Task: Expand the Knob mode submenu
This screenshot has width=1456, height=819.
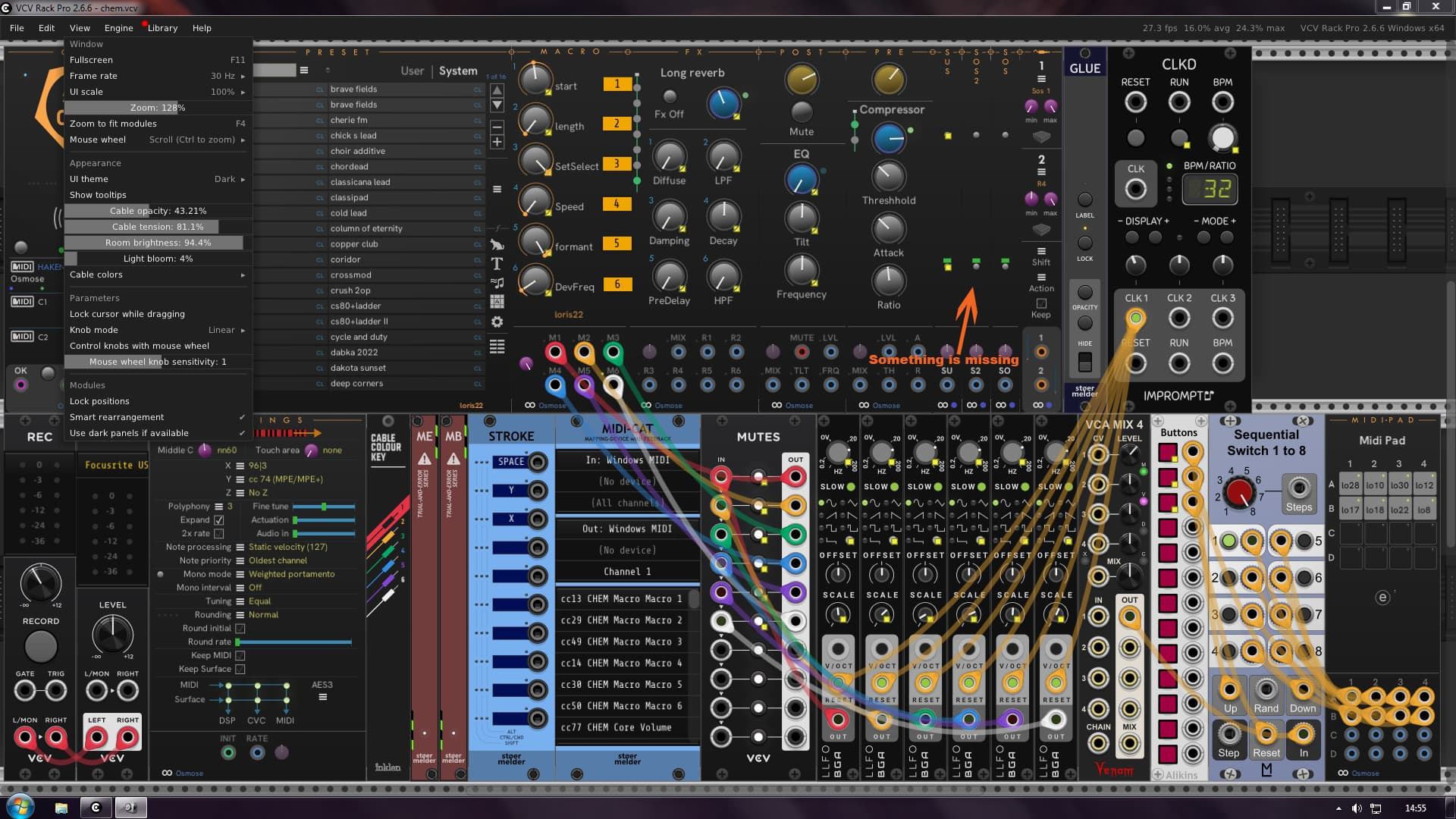Action: tap(158, 330)
